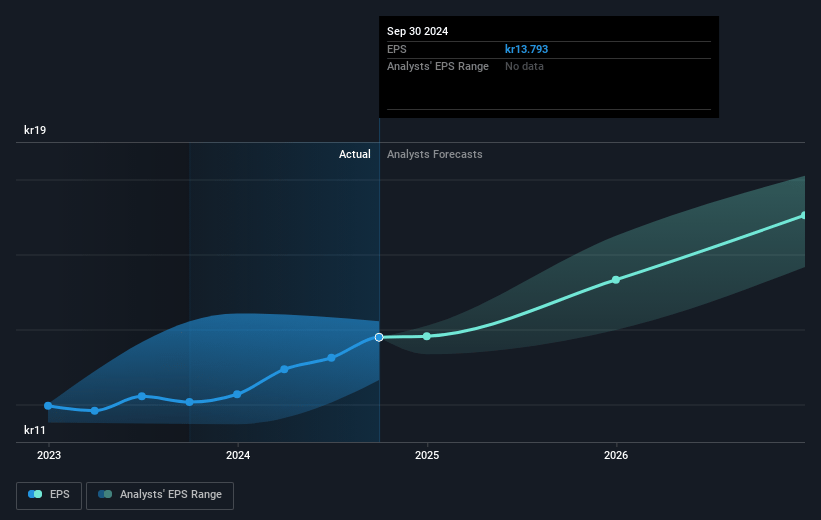Select the Sep 30 2024 highlighted data point

(x=379, y=337)
